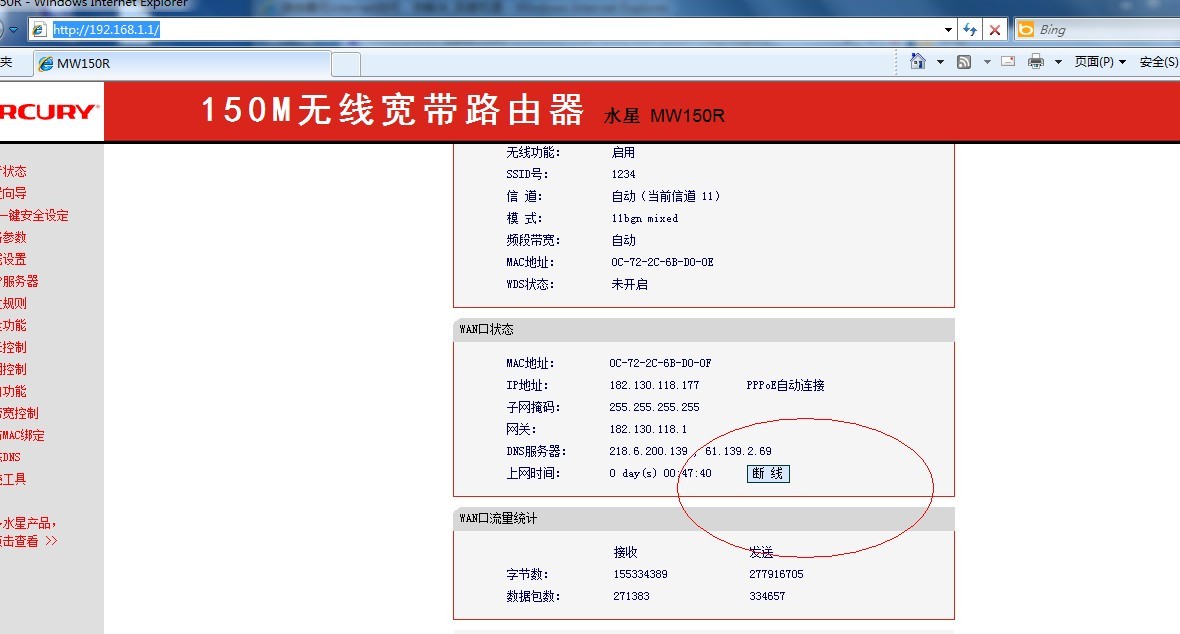The height and width of the screenshot is (634, 1180).
Task: Click the Mercury logo in header
Action: (50, 111)
